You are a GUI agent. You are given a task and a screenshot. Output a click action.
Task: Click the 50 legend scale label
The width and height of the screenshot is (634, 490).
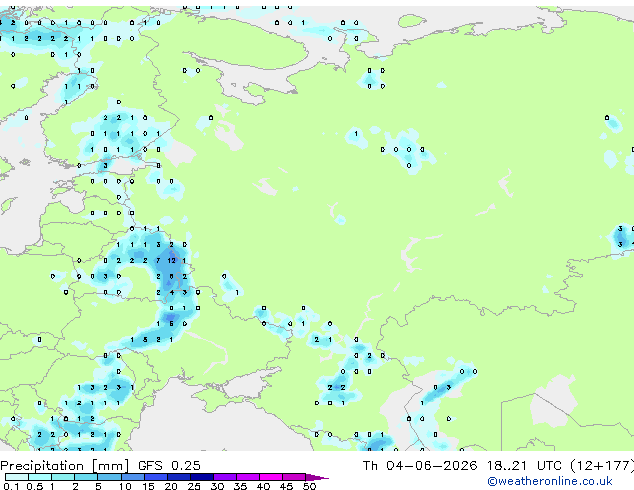309,486
